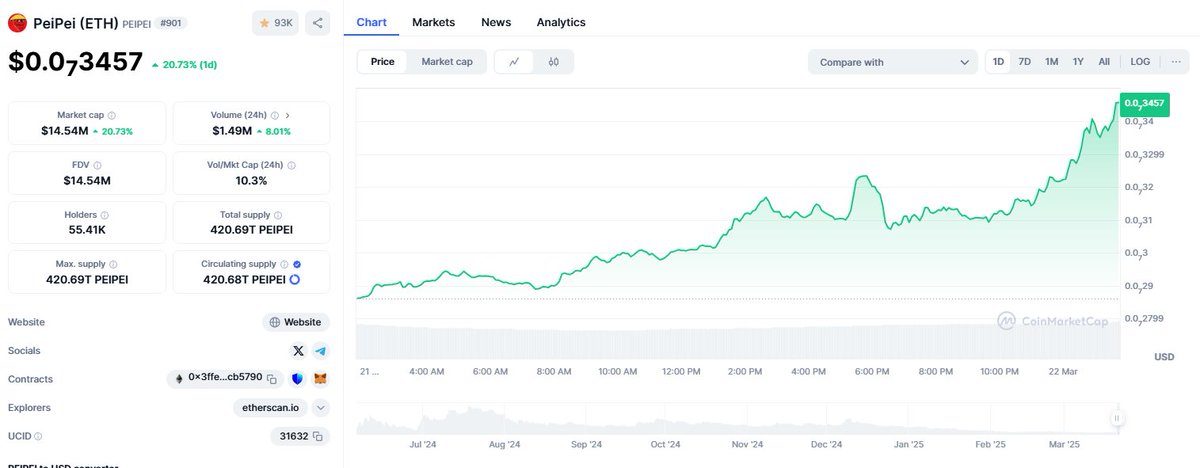Copy the contract address icon
1200x468 pixels.
click(271, 379)
